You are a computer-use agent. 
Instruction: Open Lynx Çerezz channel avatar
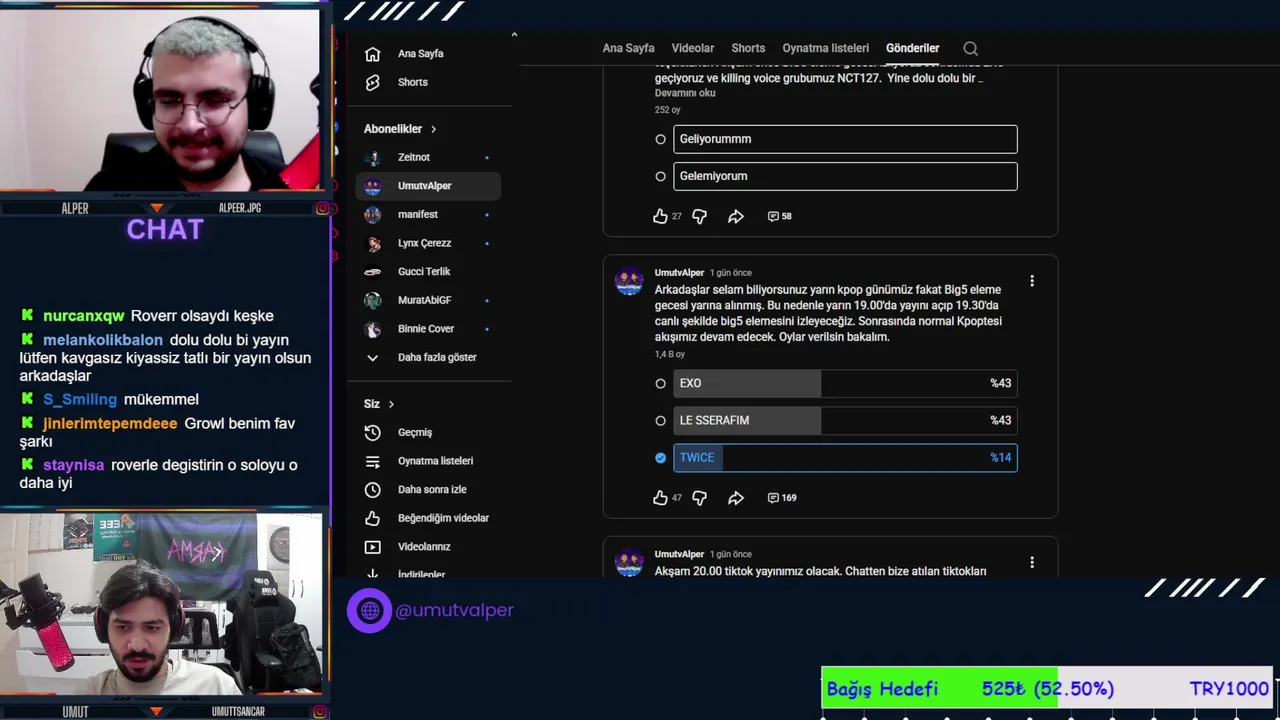pos(373,243)
